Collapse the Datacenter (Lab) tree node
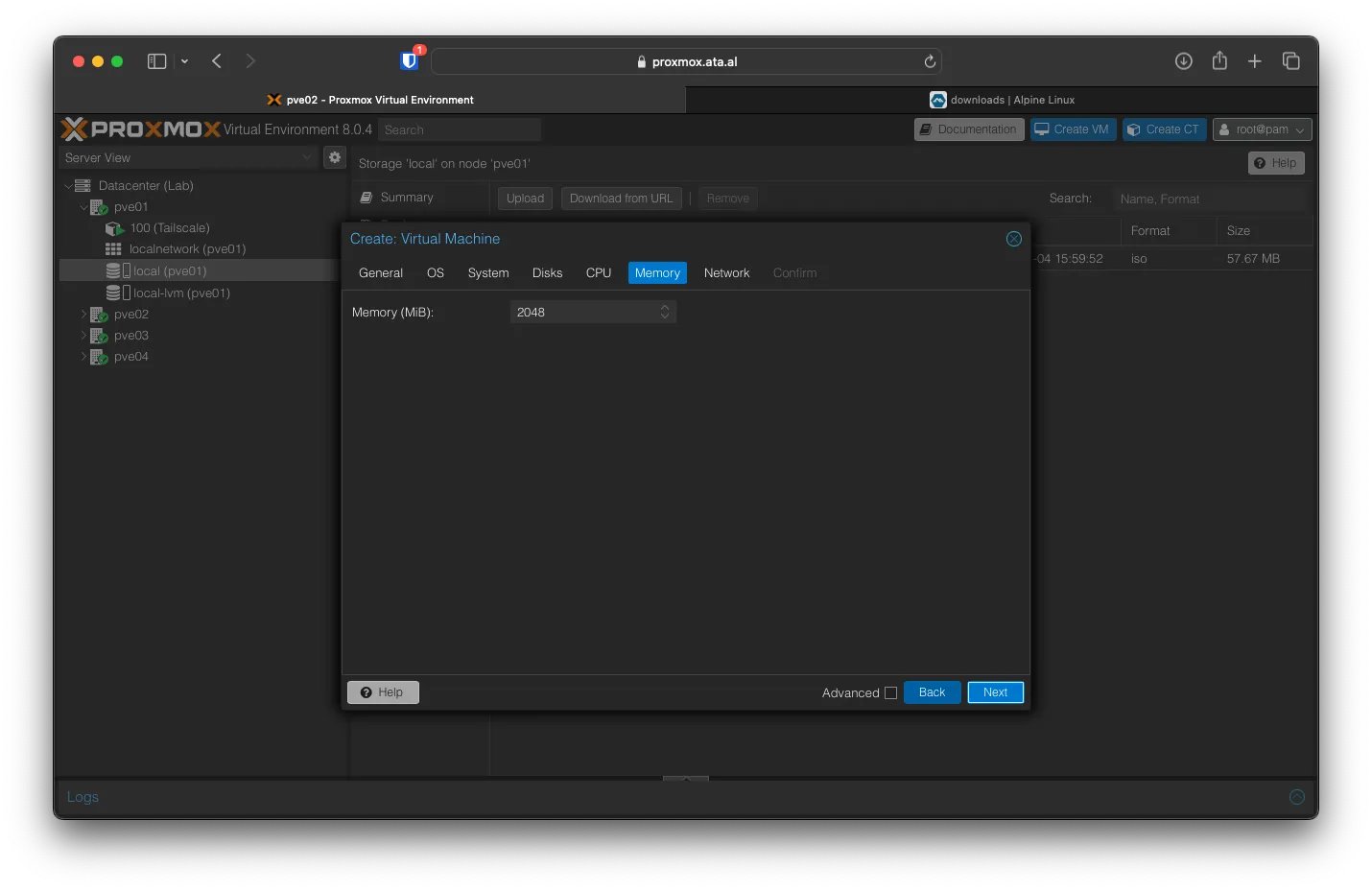This screenshot has width=1372, height=890. (x=68, y=186)
